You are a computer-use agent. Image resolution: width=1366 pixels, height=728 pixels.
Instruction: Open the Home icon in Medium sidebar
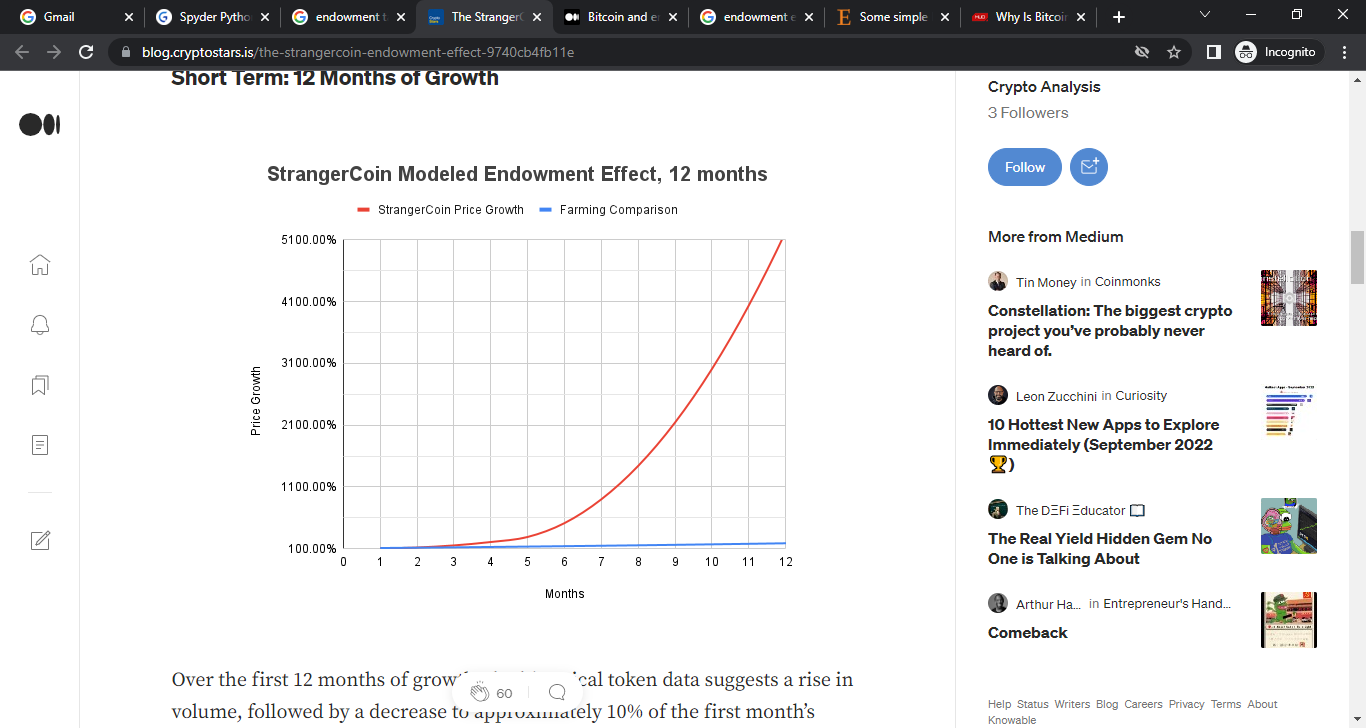pos(40,265)
